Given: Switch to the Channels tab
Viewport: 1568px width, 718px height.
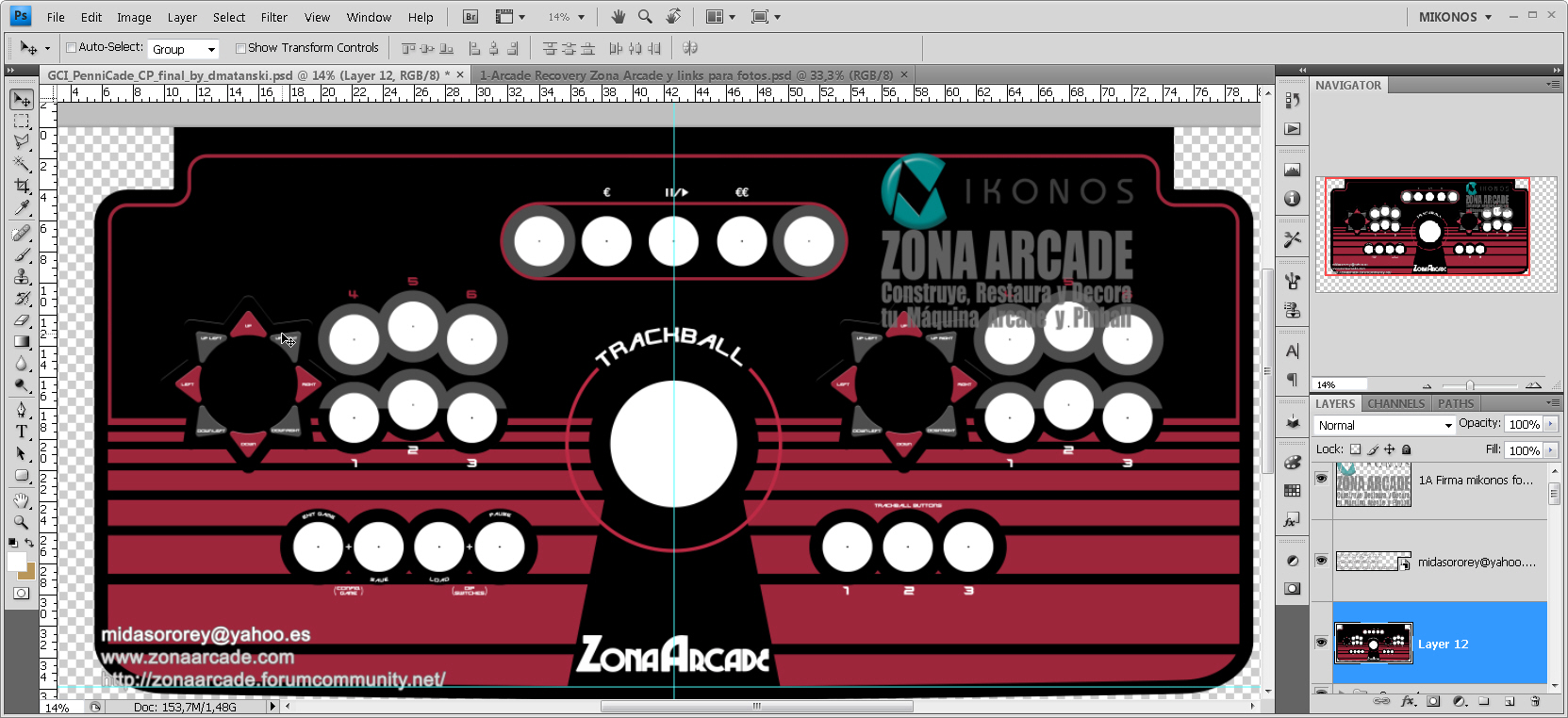Looking at the screenshot, I should [x=1396, y=403].
